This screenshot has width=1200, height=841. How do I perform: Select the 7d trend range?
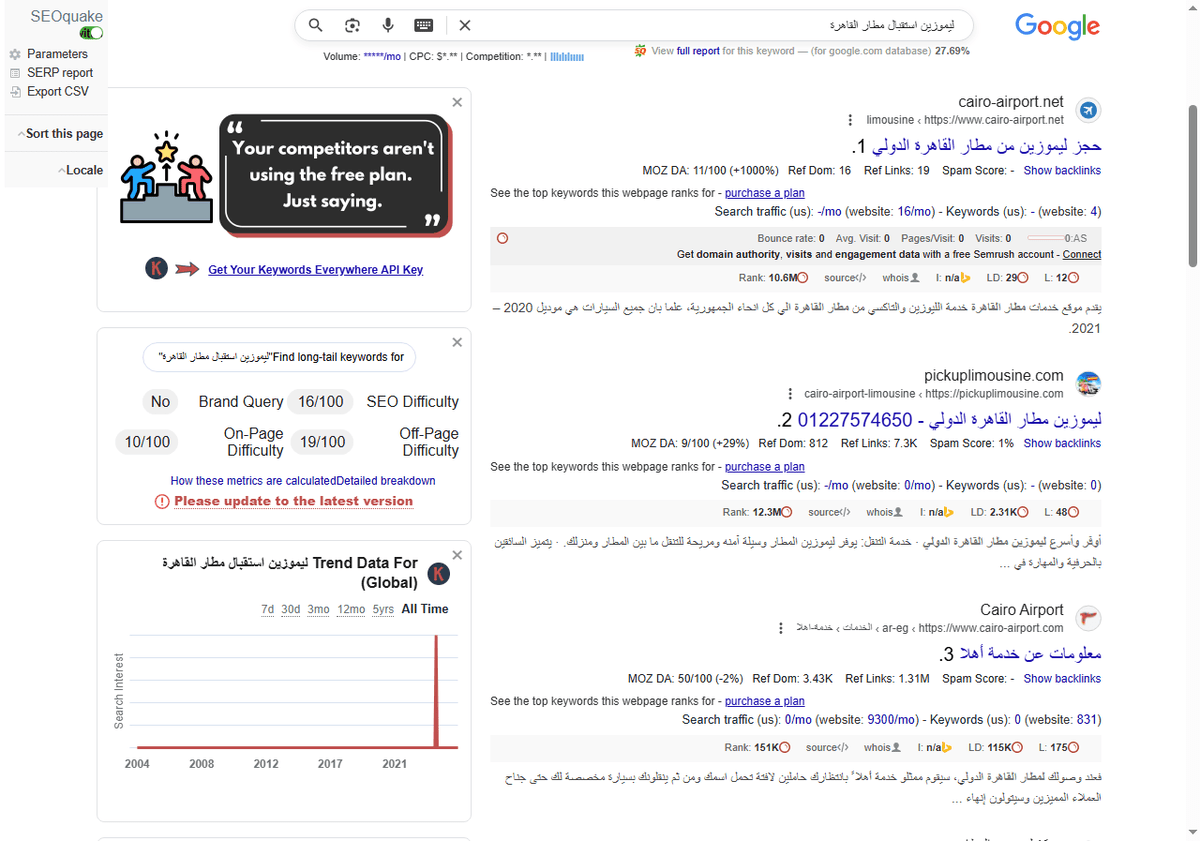(268, 609)
